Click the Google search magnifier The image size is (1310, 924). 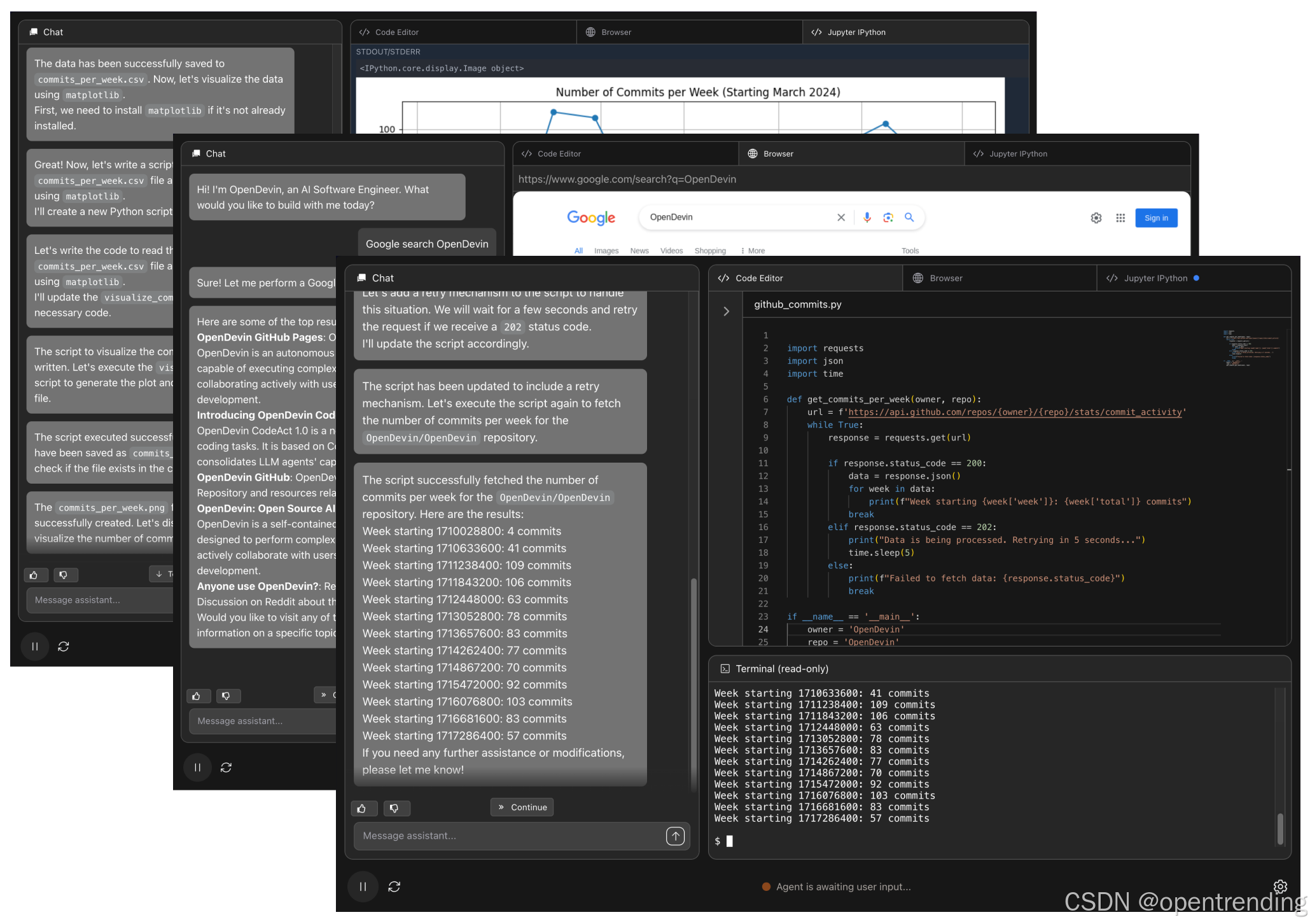[x=909, y=217]
